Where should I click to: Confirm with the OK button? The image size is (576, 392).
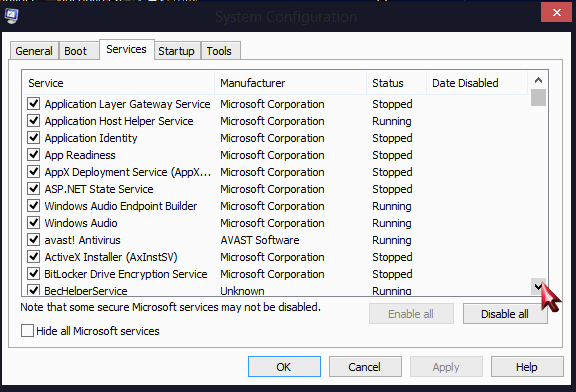[284, 366]
